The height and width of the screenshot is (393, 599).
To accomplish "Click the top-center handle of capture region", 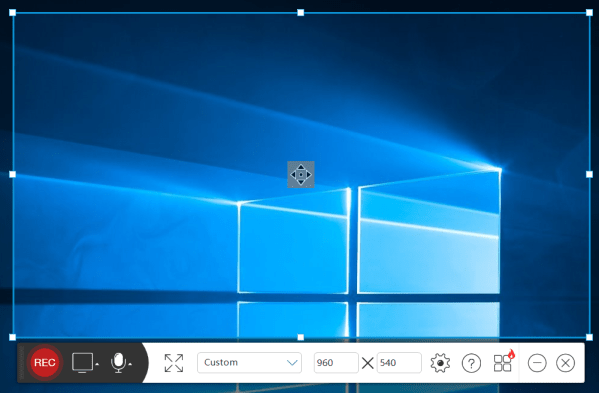I will (x=301, y=13).
